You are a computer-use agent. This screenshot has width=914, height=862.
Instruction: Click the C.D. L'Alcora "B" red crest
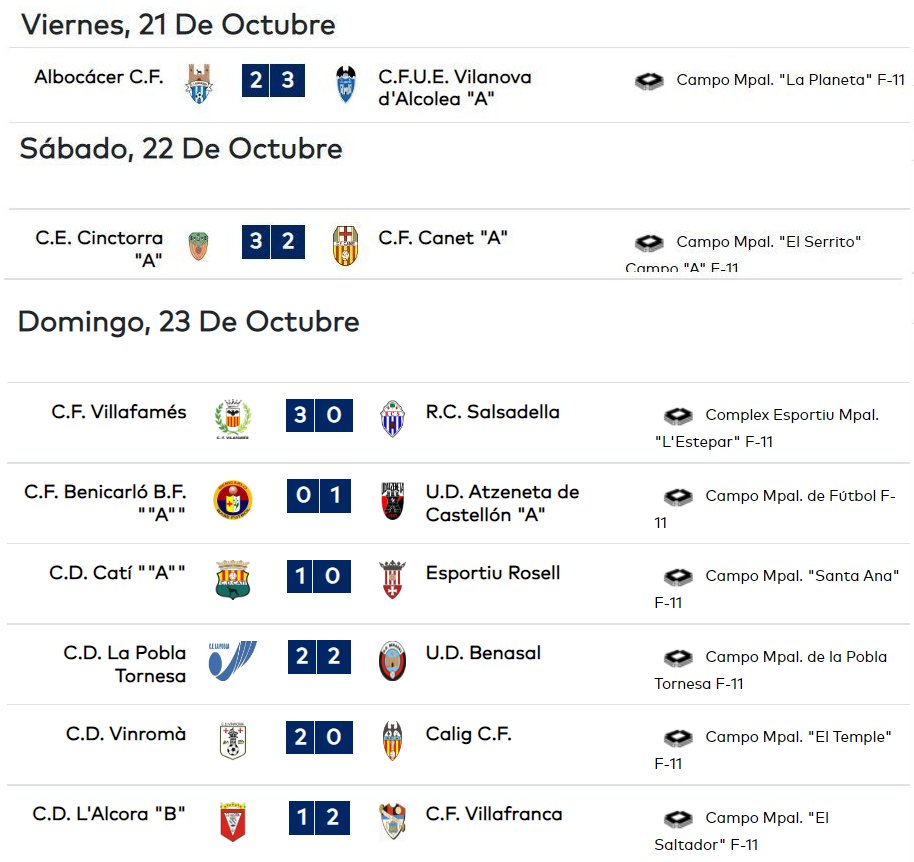(233, 822)
